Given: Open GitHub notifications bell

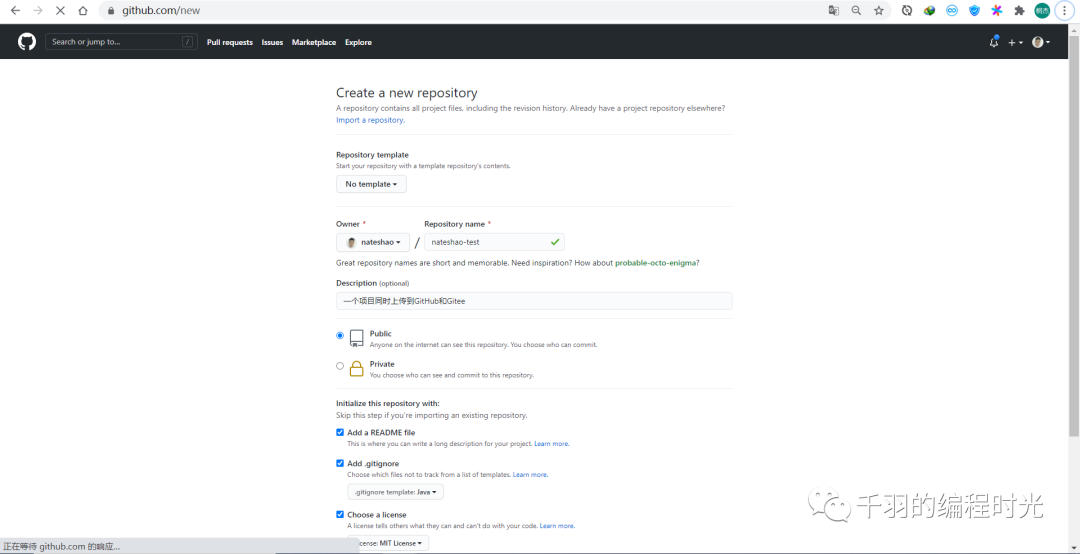Looking at the screenshot, I should click(993, 42).
